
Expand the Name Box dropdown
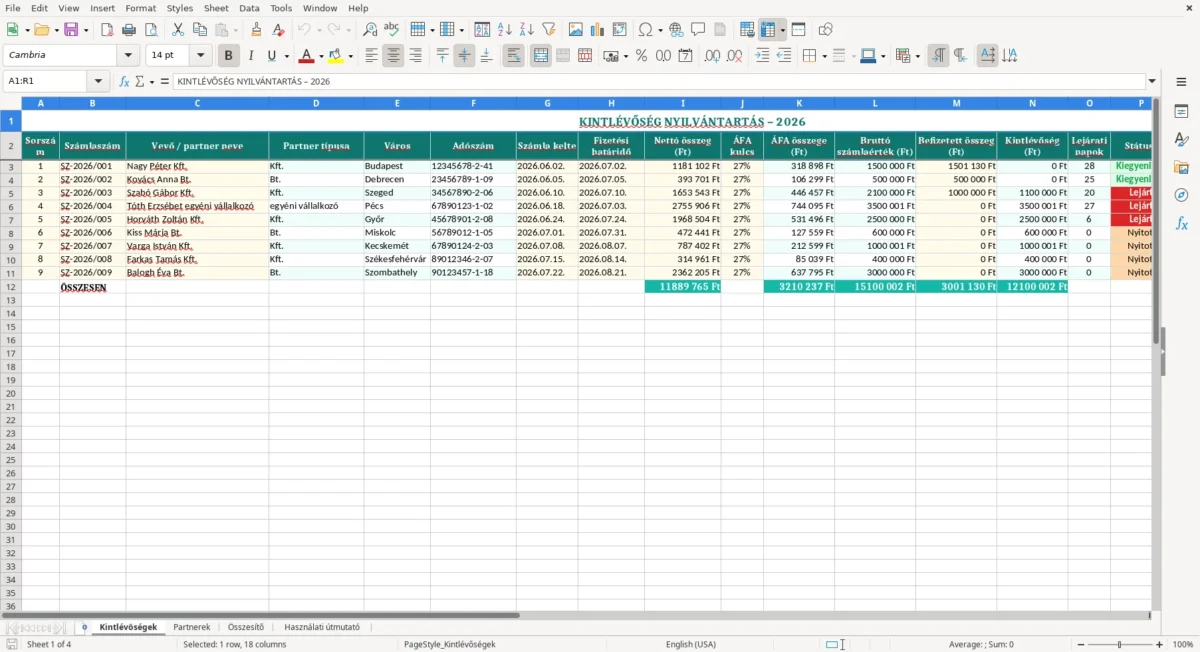[98, 81]
